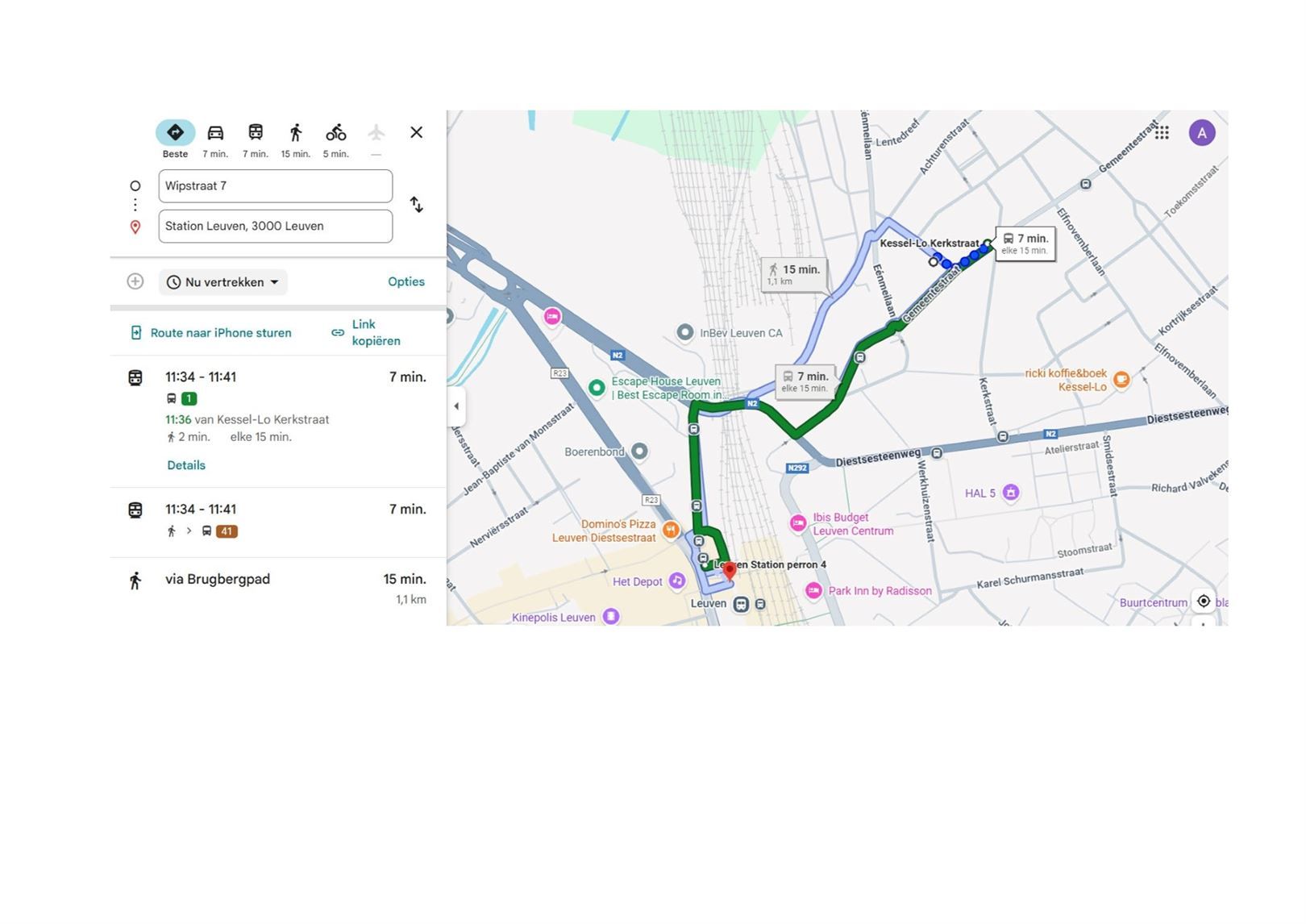The height and width of the screenshot is (924, 1306).
Task: Open the Nu vertrekken departure dropdown
Action: (x=223, y=282)
